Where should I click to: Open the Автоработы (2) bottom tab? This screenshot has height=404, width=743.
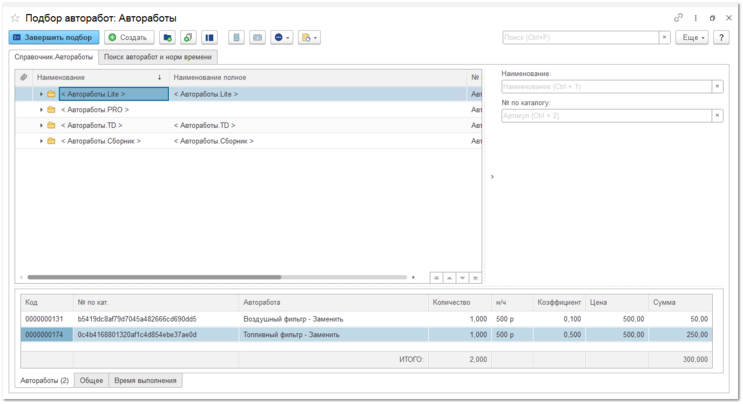pyautogui.click(x=45, y=380)
